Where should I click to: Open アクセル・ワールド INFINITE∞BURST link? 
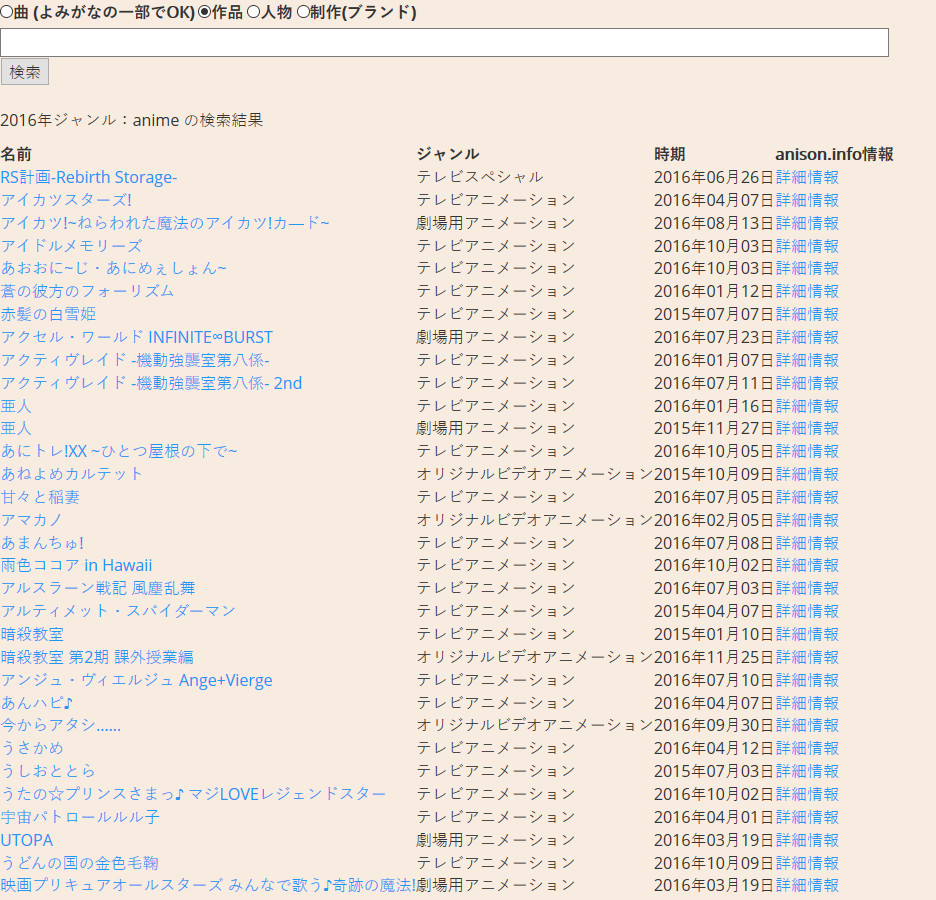click(x=137, y=337)
